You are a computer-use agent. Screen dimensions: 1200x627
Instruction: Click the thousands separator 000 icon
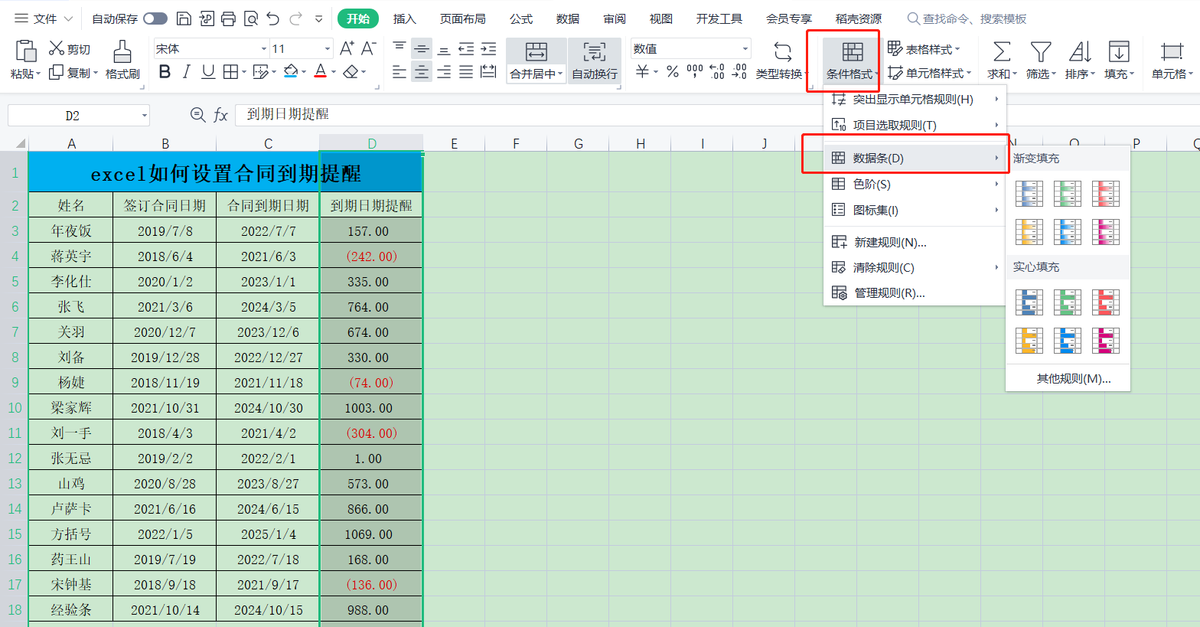pyautogui.click(x=694, y=72)
